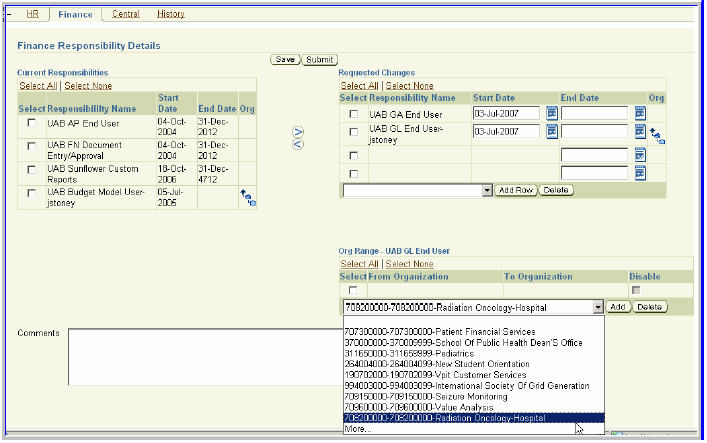Open calendar for UAB GA End User end date
The width and height of the screenshot is (707, 443).
pyautogui.click(x=640, y=114)
